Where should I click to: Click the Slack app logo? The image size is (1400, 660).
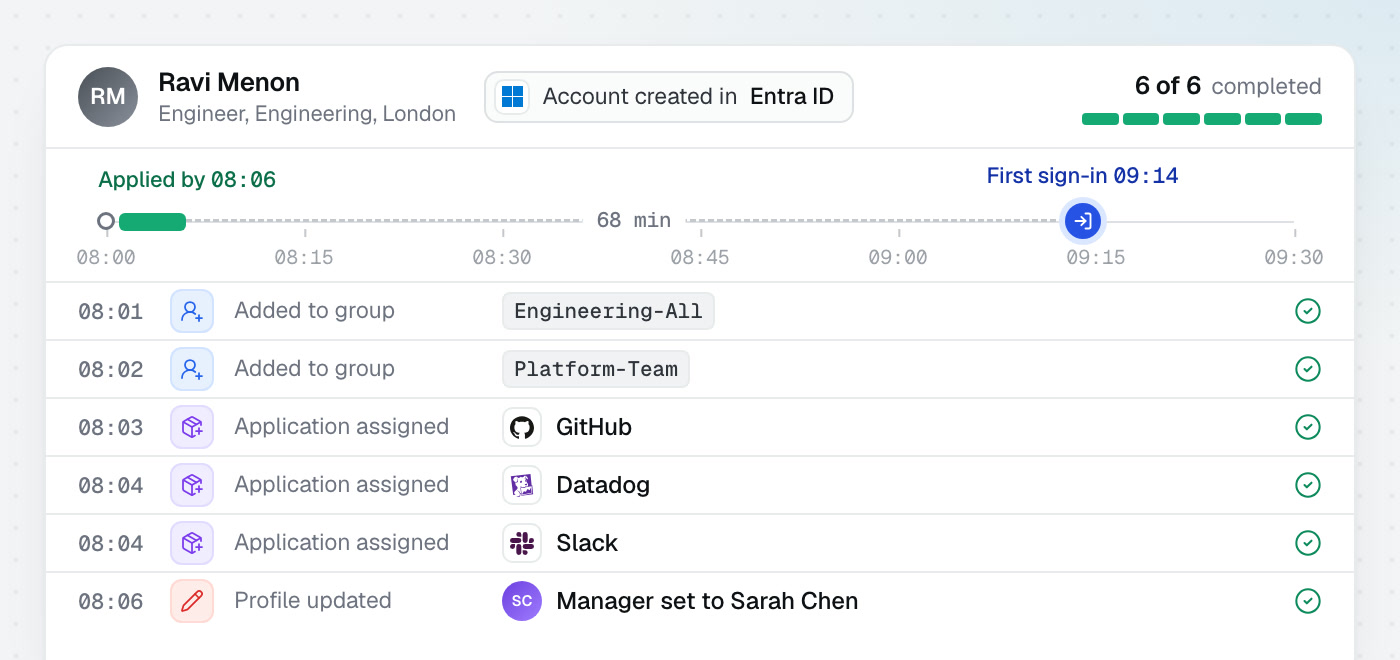(522, 543)
